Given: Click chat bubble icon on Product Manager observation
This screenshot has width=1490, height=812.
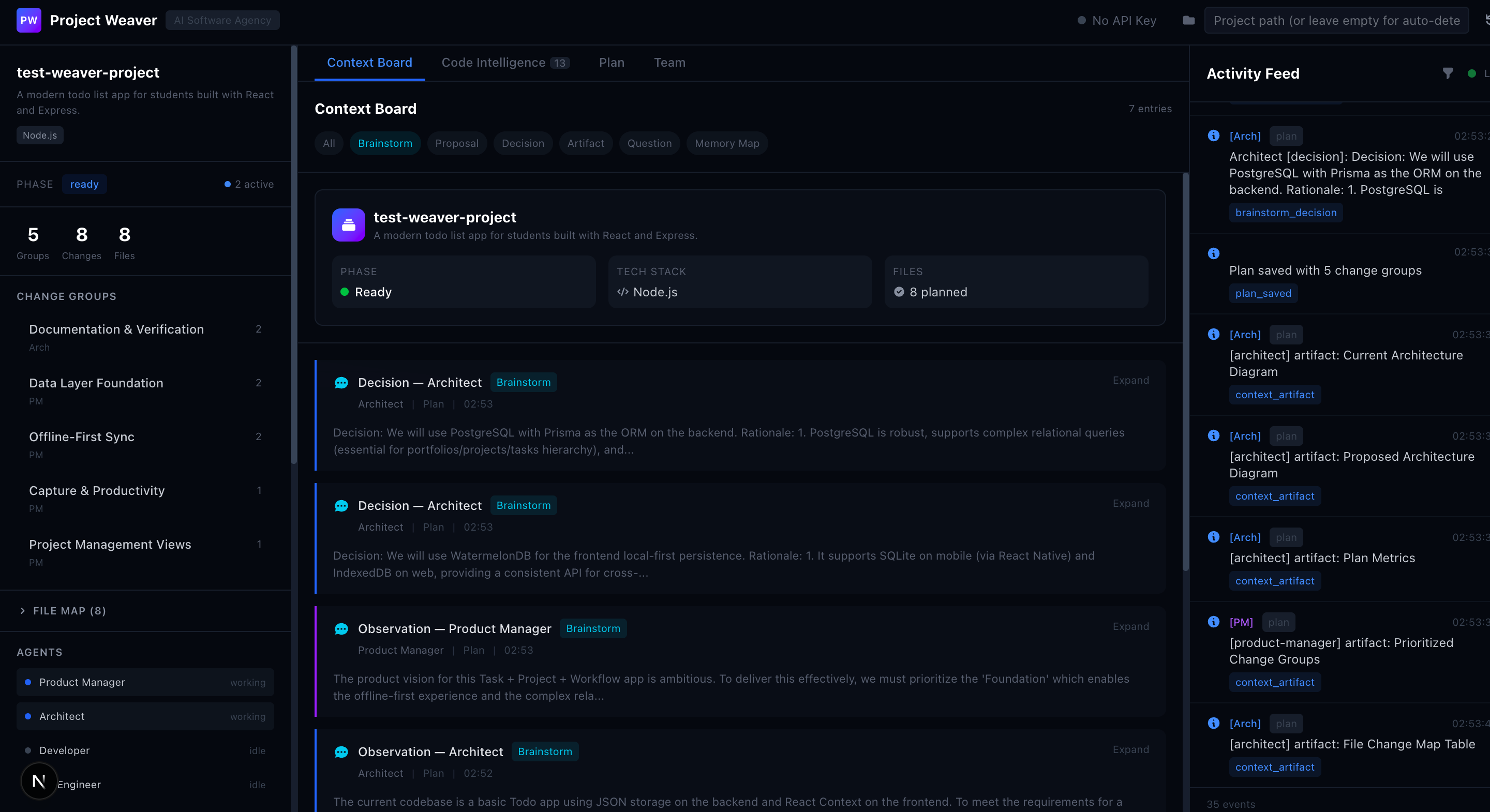Looking at the screenshot, I should tap(341, 629).
